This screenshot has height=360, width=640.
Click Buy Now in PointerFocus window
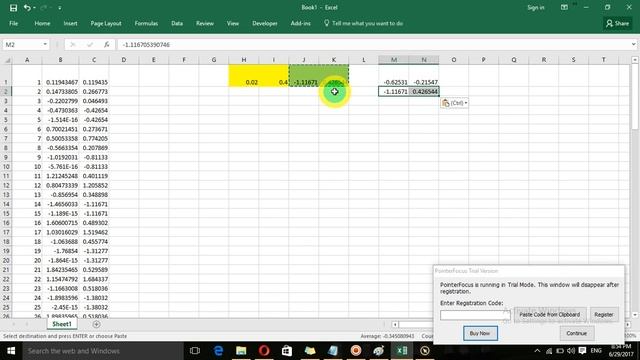point(480,333)
